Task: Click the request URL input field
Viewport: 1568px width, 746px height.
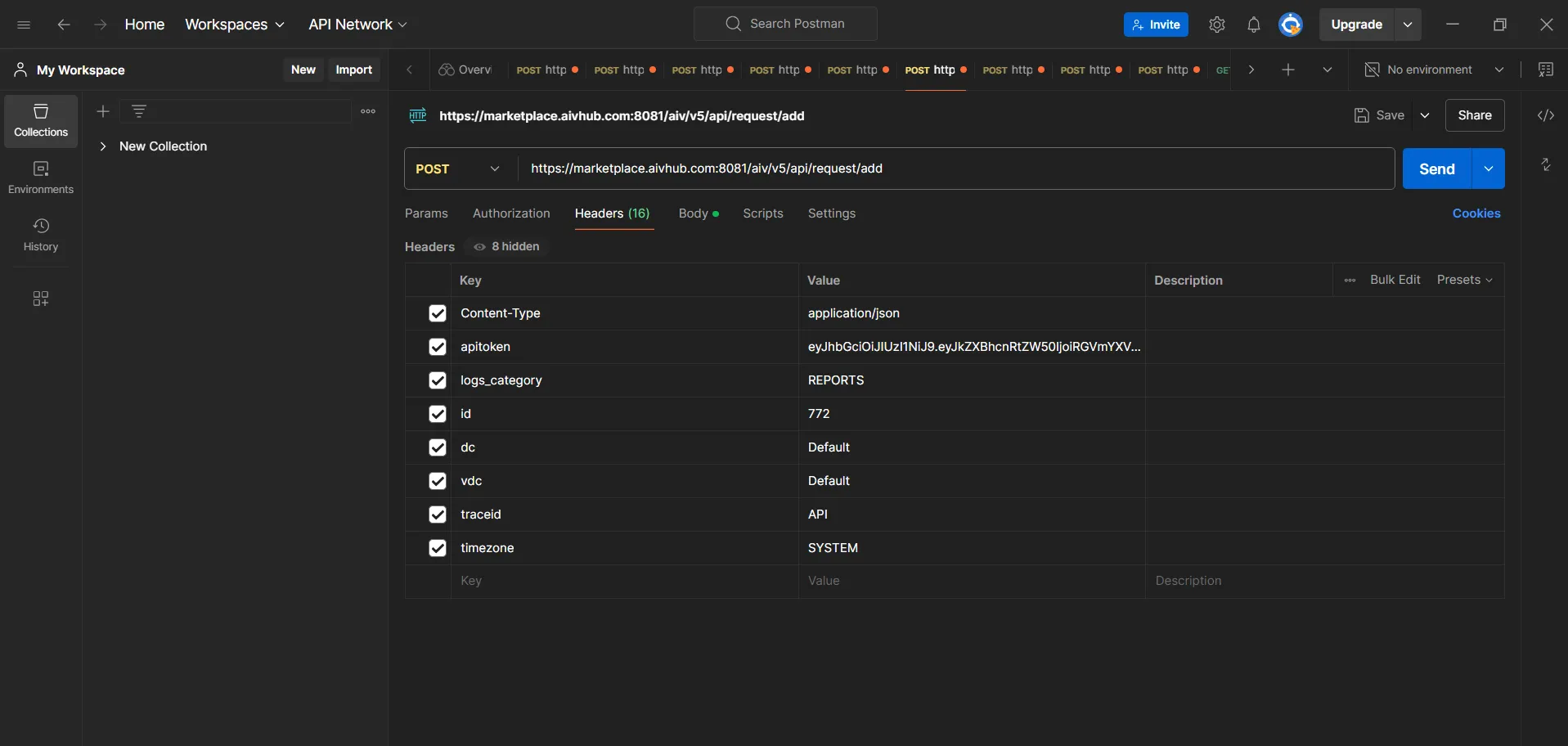Action: (956, 169)
